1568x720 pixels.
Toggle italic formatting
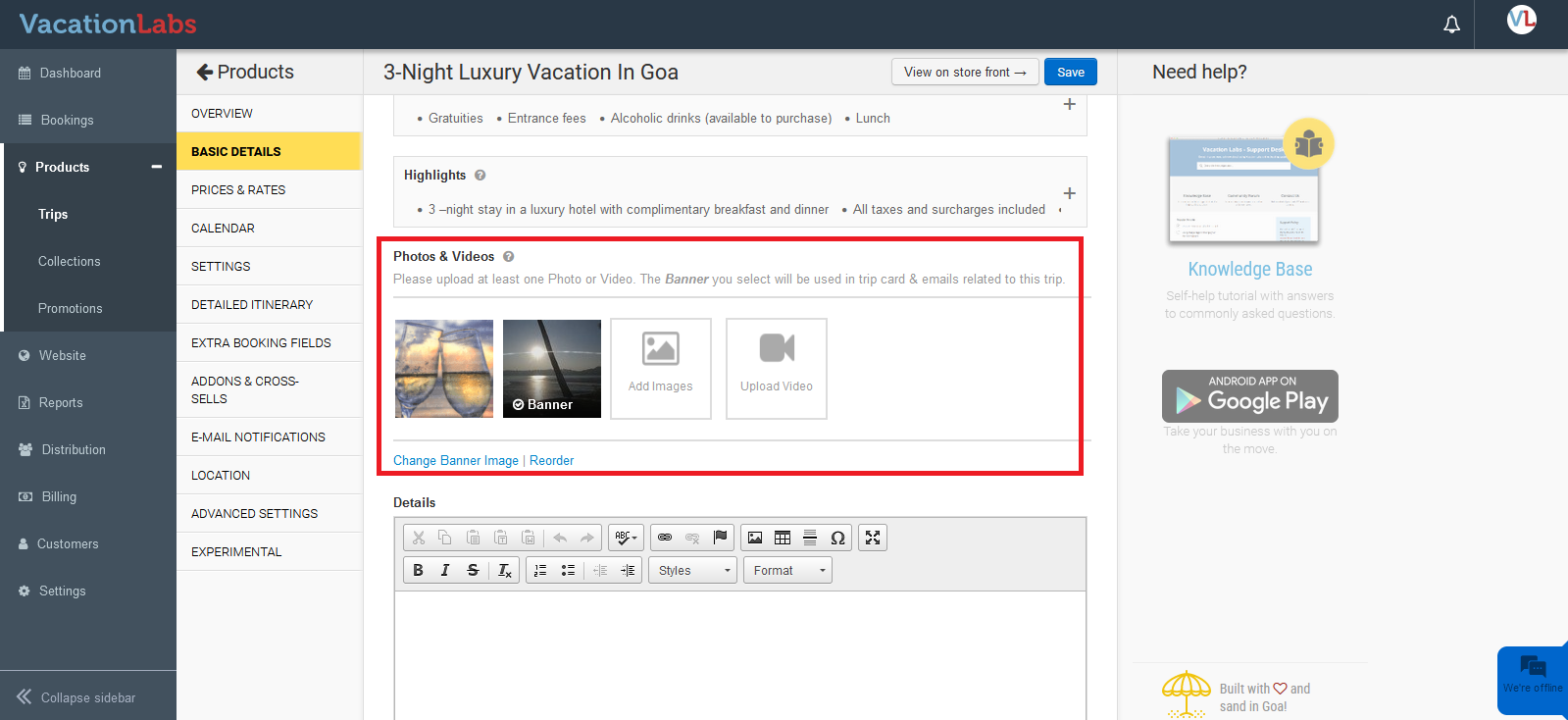(445, 570)
